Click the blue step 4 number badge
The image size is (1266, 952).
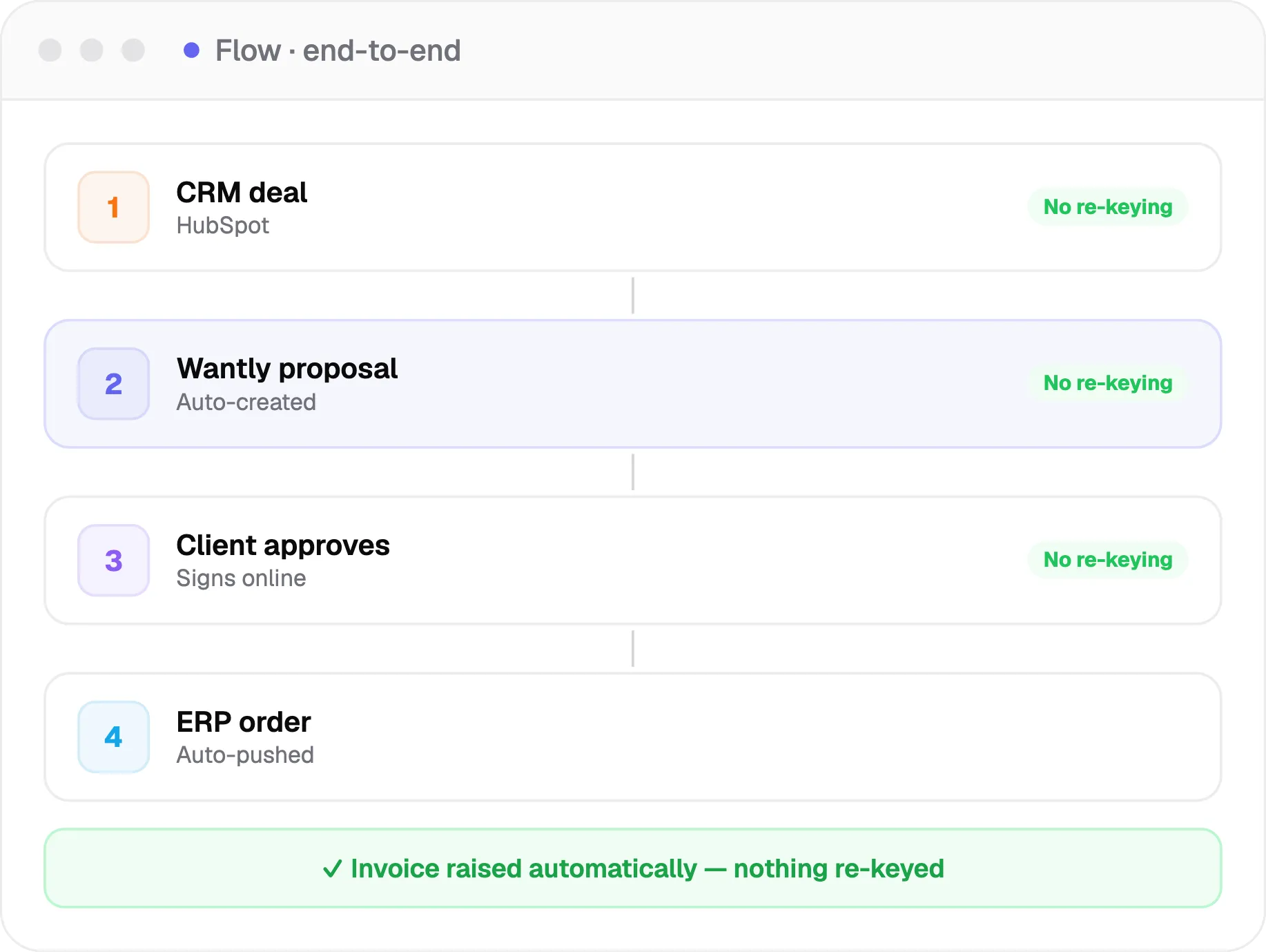[113, 737]
